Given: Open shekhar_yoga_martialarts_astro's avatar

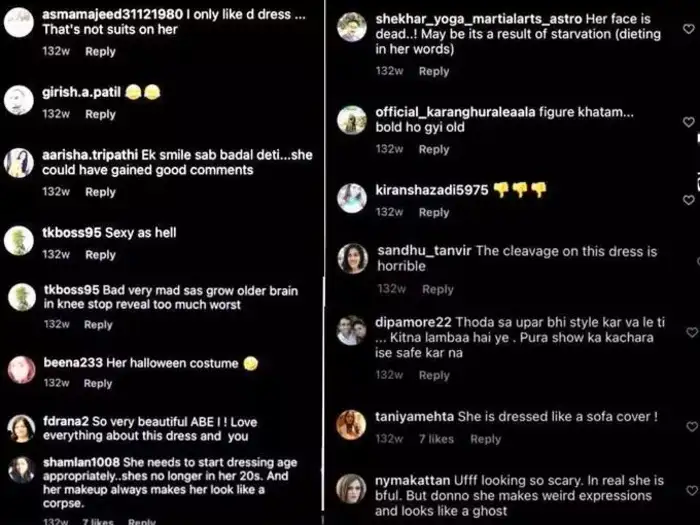Looking at the screenshot, I should pos(352,27).
